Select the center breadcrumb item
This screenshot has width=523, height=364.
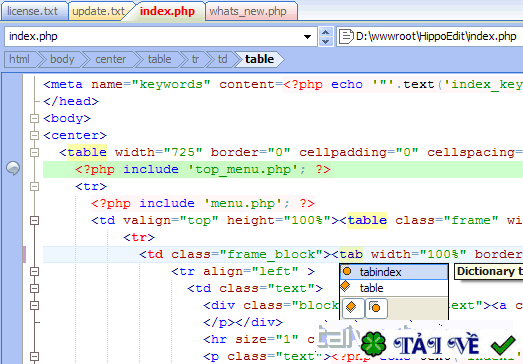[x=110, y=59]
